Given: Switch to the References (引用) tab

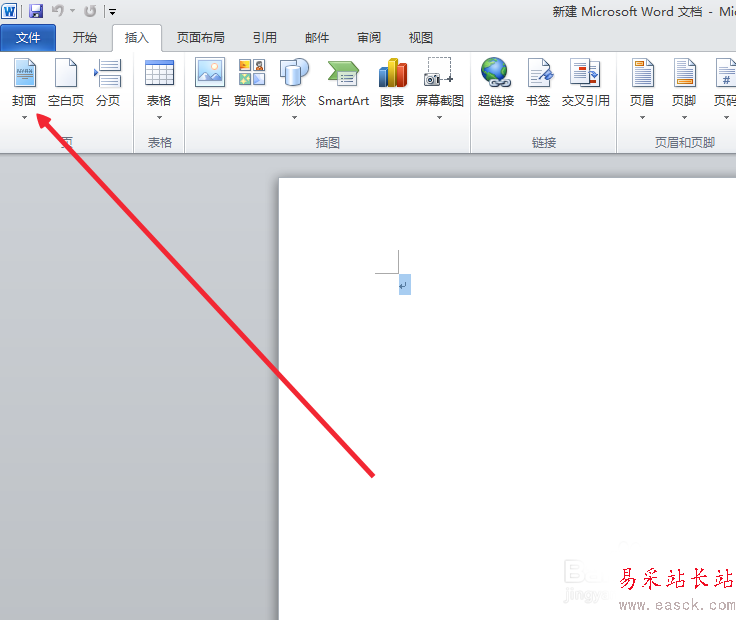Looking at the screenshot, I should coord(265,38).
